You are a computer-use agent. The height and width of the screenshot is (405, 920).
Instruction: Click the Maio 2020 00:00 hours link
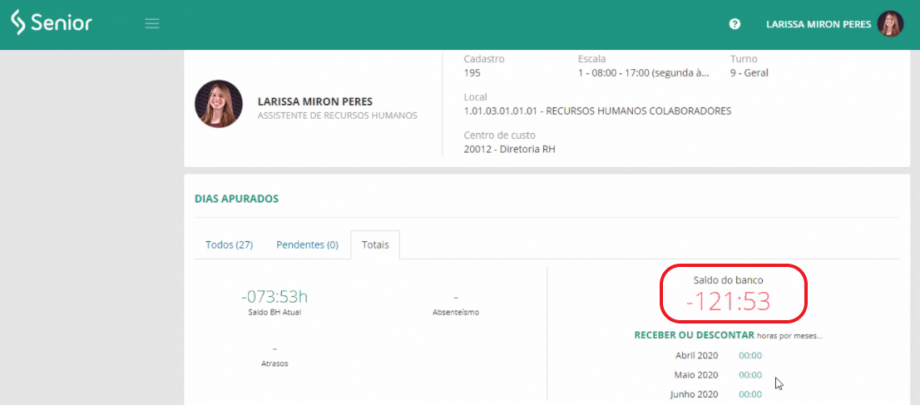point(750,375)
